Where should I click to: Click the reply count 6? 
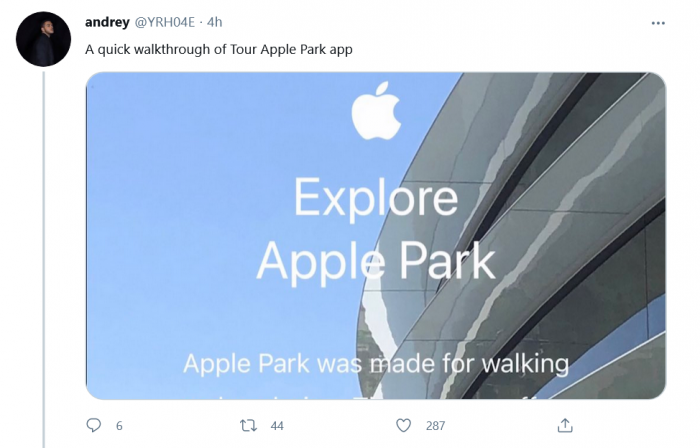tap(119, 425)
